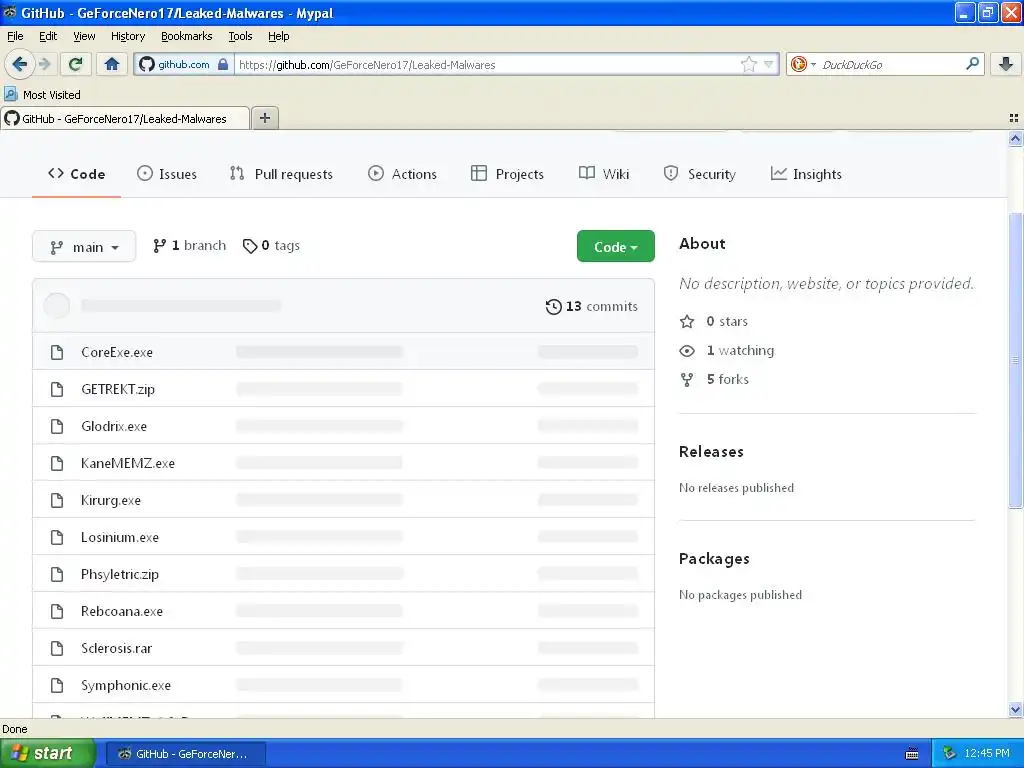Select the GitHub Leaked-Malwares browser tab

tap(125, 119)
